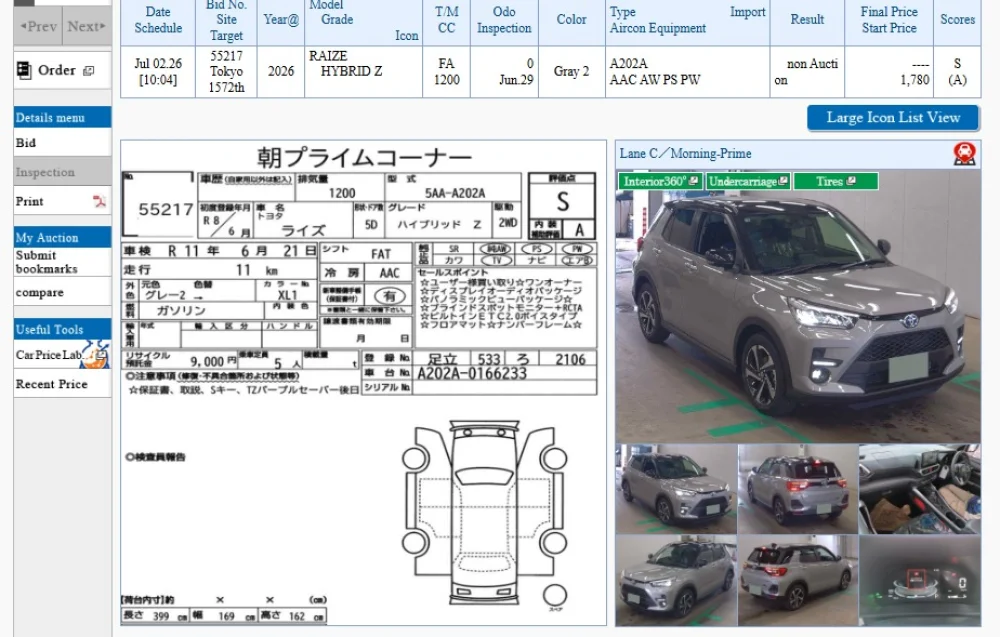Click the red car alert icon
Screen dimensions: 1000x637
[x=964, y=154]
